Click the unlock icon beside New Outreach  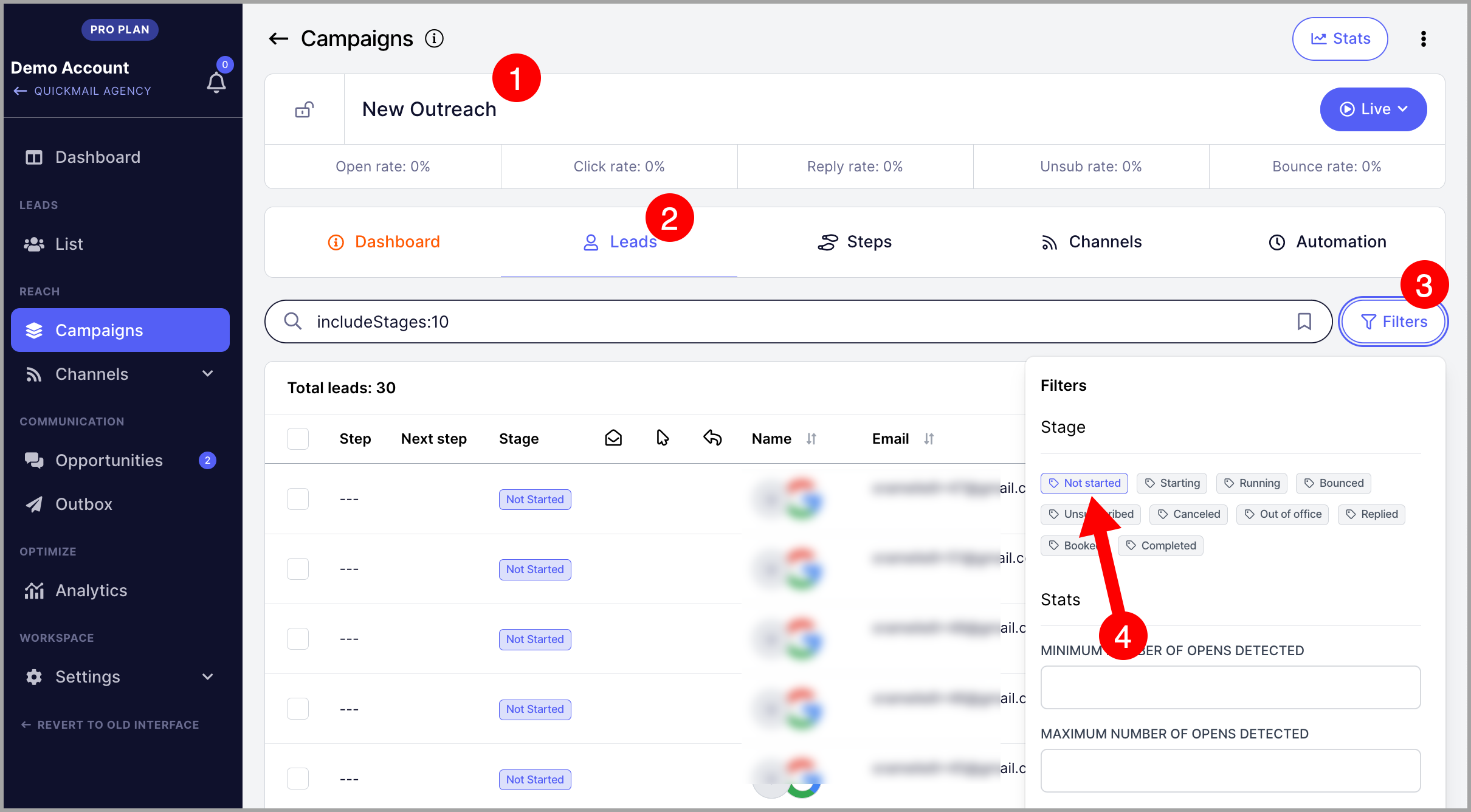(x=304, y=109)
